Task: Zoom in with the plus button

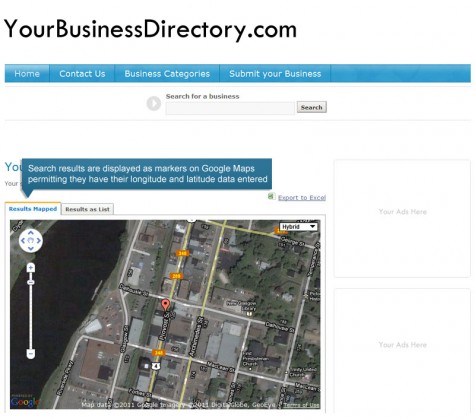Action: point(31,267)
